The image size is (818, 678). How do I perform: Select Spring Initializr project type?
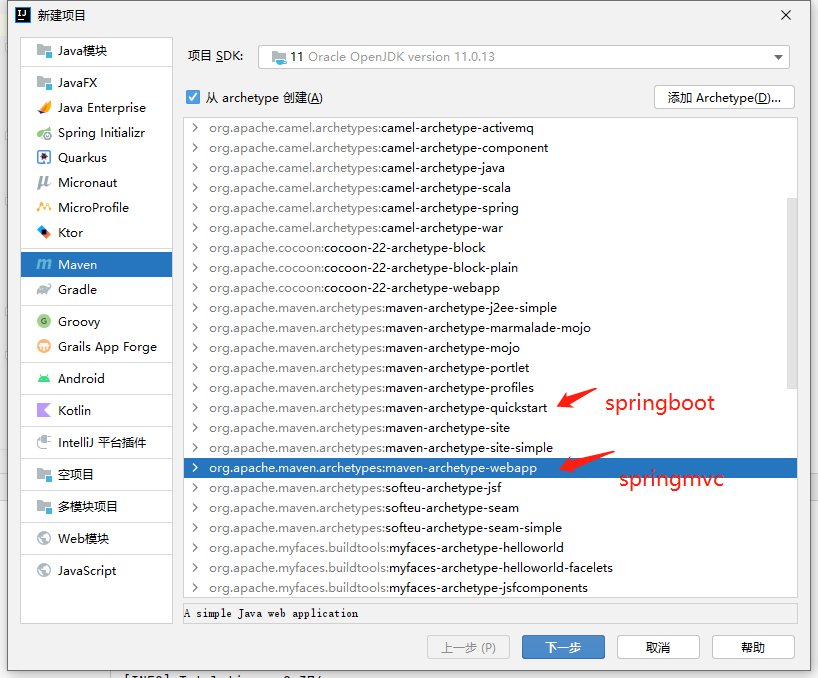(97, 133)
